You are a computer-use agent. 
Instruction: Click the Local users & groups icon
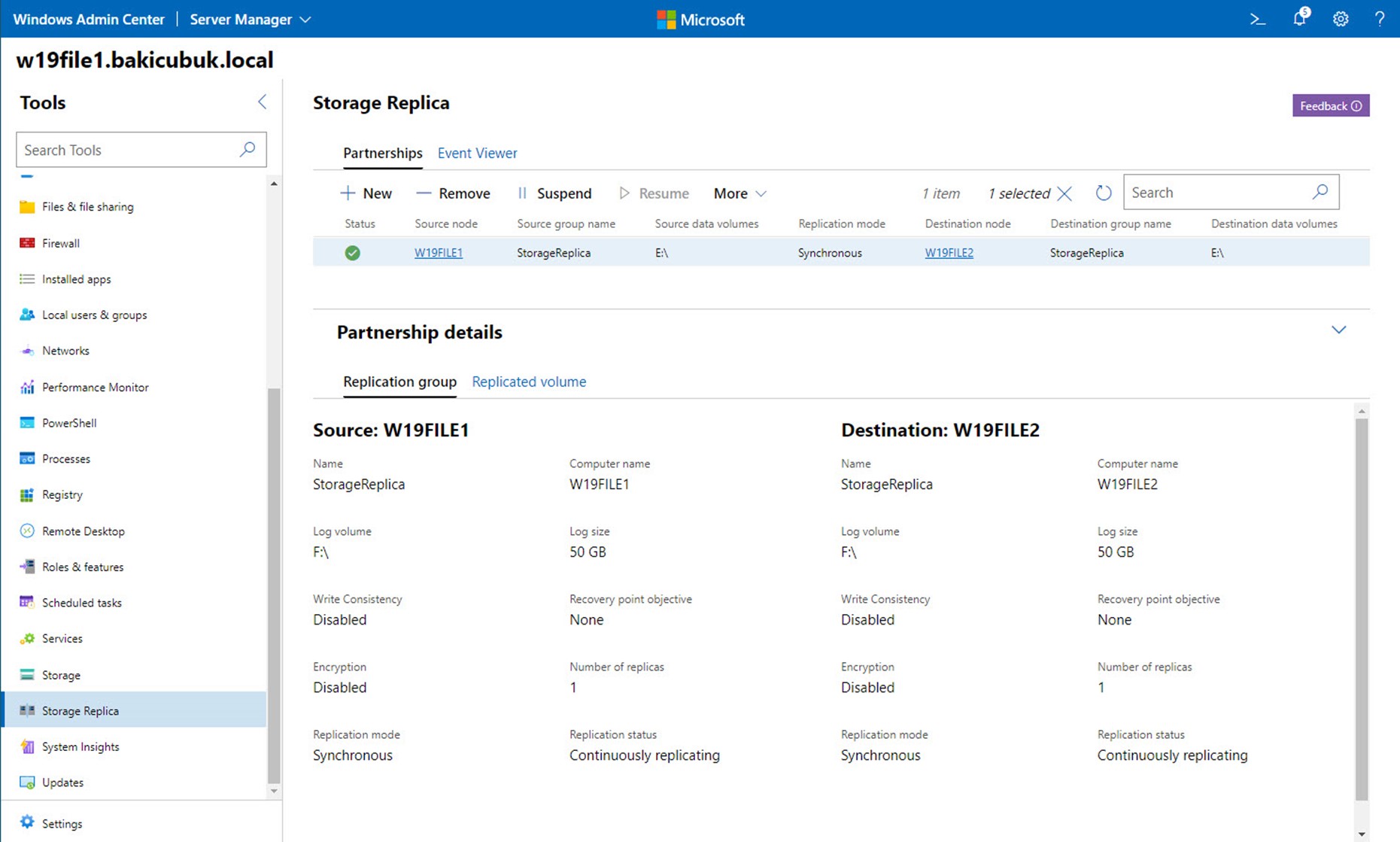coord(27,315)
